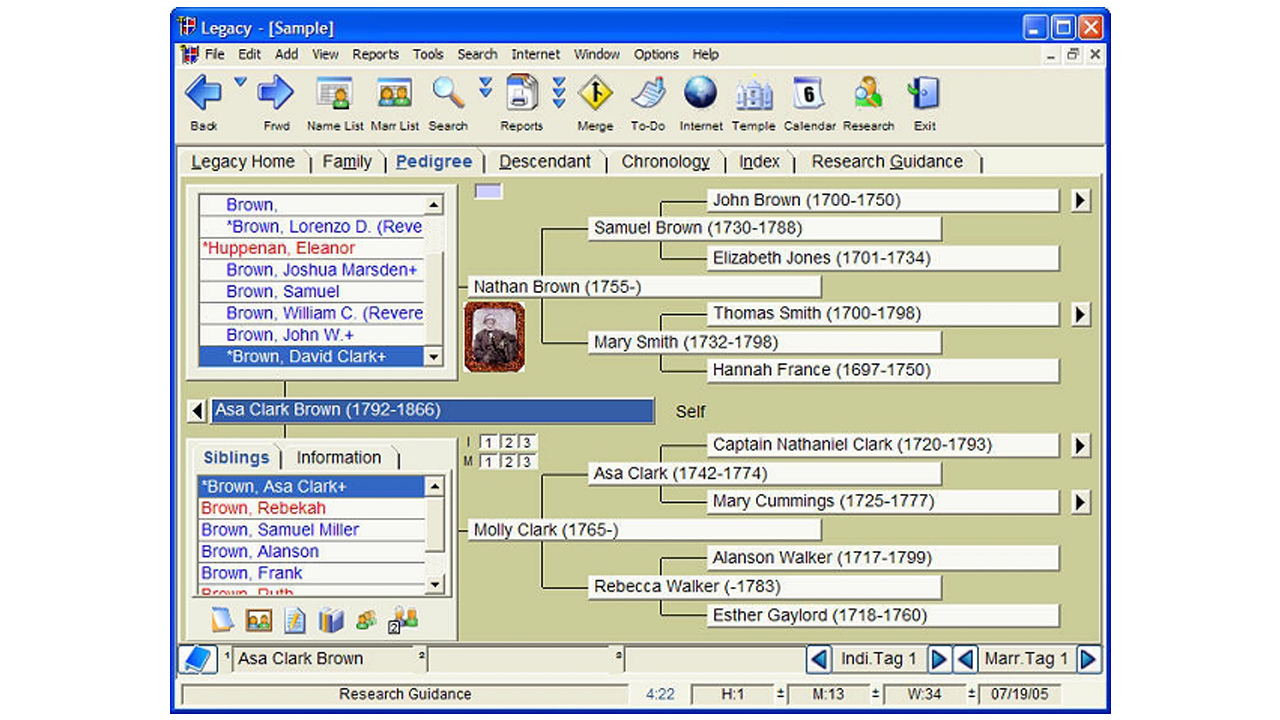The height and width of the screenshot is (720, 1280).
Task: Click the Marr.Tag 1 right arrow
Action: [x=1088, y=659]
